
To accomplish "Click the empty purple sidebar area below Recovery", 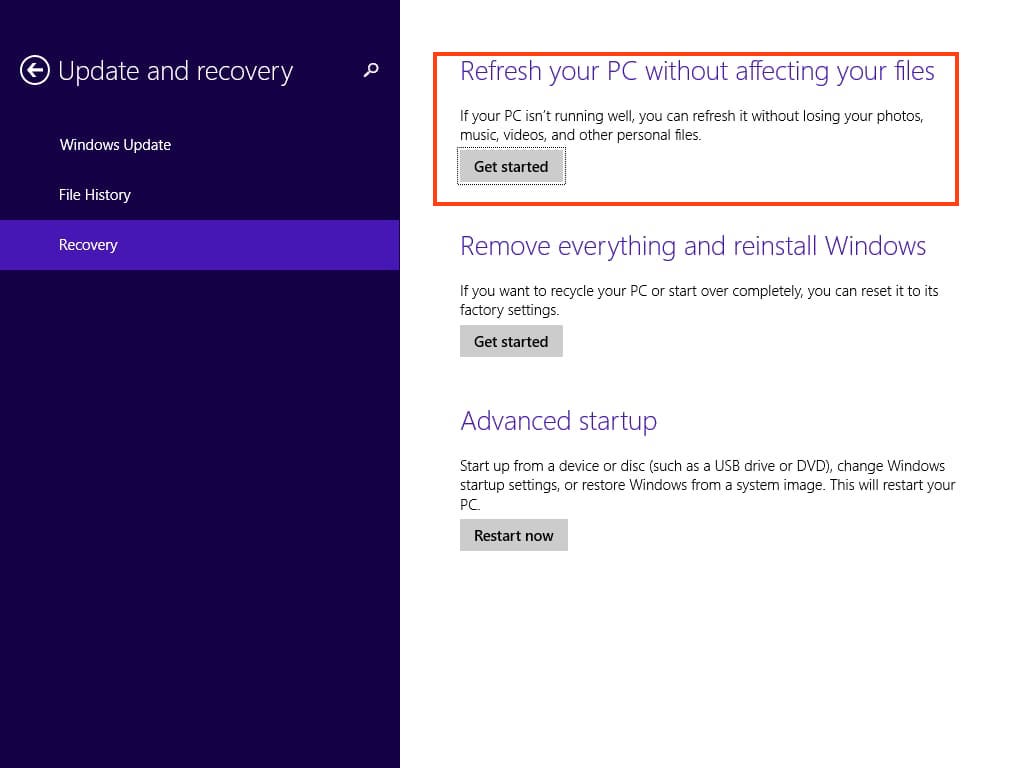I will (200, 500).
